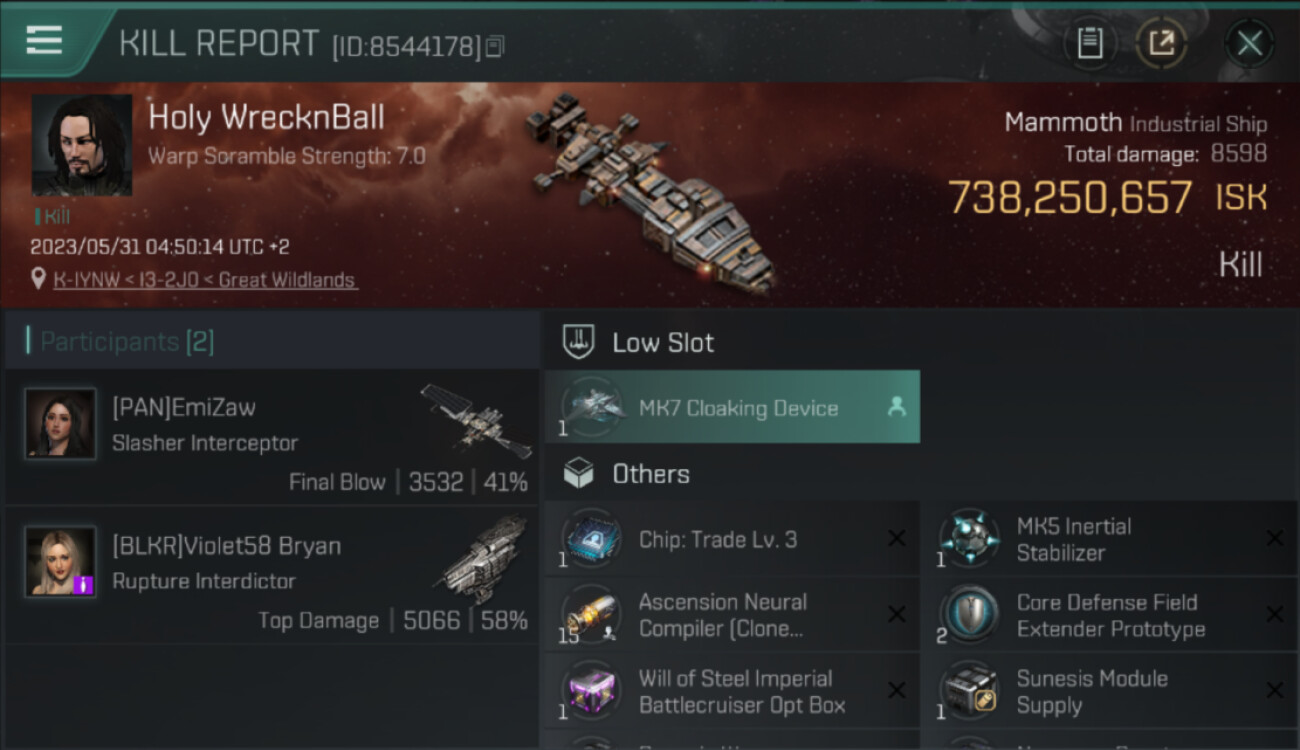1300x750 pixels.
Task: Select the Participants tab
Action: click(x=127, y=342)
